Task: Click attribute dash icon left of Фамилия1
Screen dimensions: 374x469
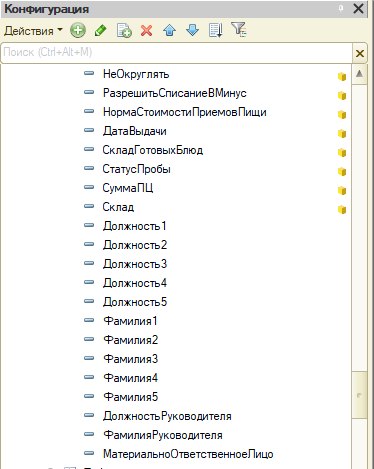Action: point(89,320)
